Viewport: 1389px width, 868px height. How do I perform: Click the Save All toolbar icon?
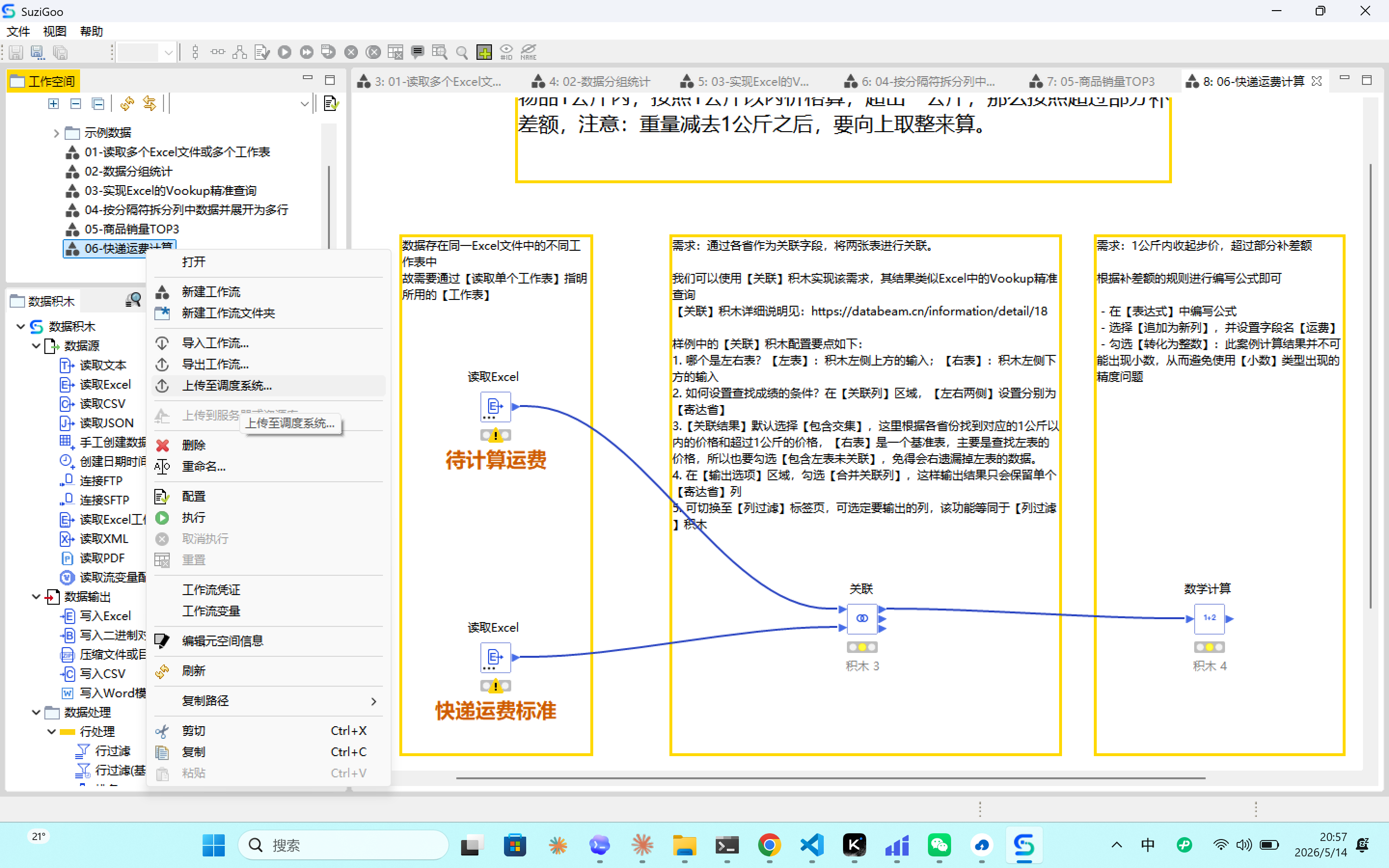60,52
